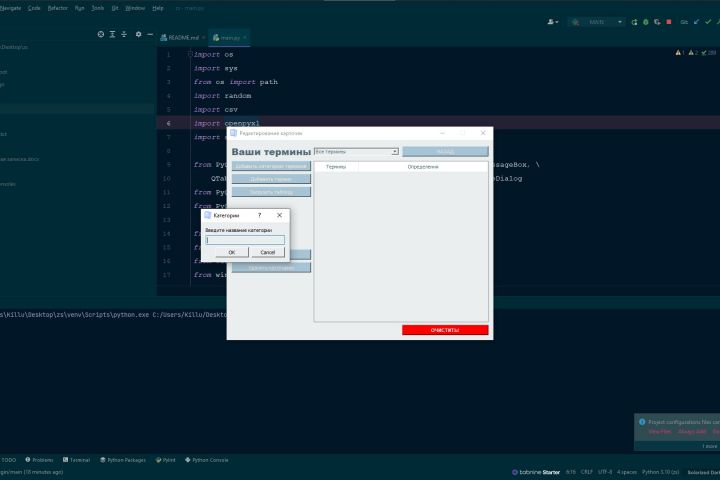720x480 pixels.
Task: Click the blue update project arrow icon
Action: 697,22
